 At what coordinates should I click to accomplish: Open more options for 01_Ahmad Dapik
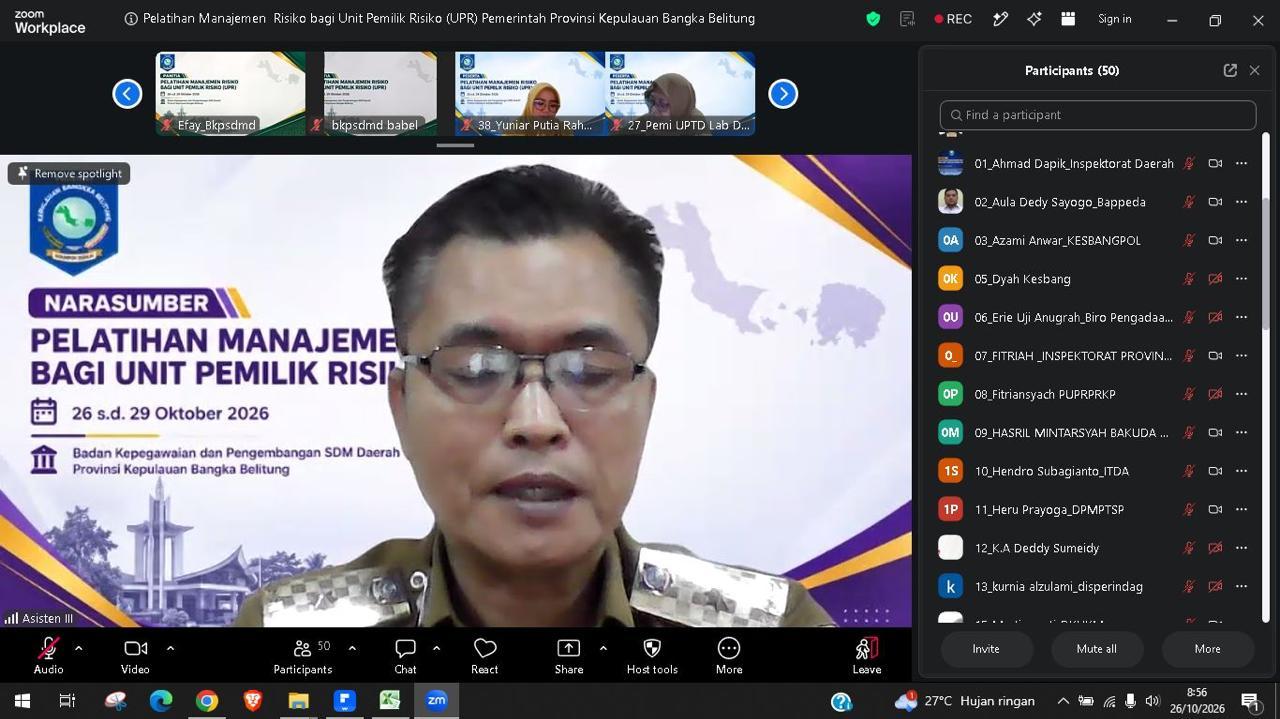(x=1241, y=163)
